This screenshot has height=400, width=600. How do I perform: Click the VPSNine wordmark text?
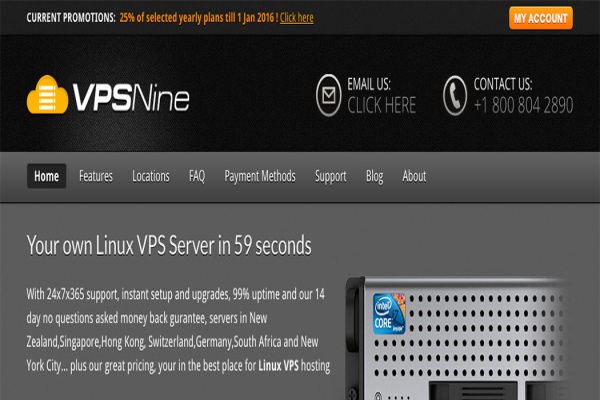point(131,97)
